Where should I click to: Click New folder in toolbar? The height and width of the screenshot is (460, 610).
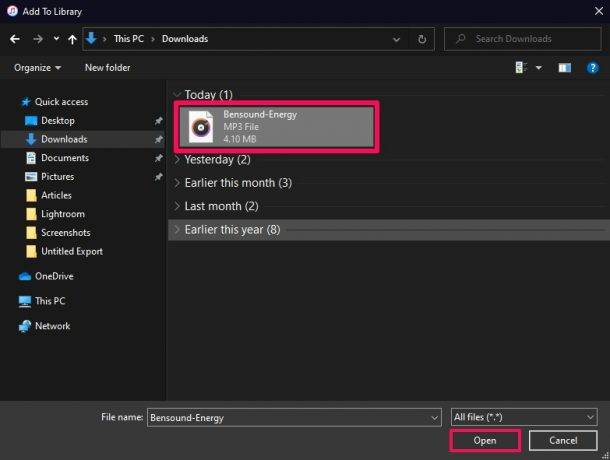click(x=108, y=67)
